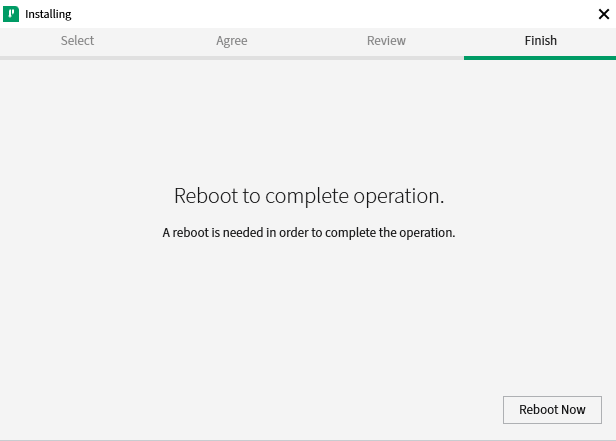616x441 pixels.
Task: Go to the Review step tab
Action: click(x=386, y=41)
